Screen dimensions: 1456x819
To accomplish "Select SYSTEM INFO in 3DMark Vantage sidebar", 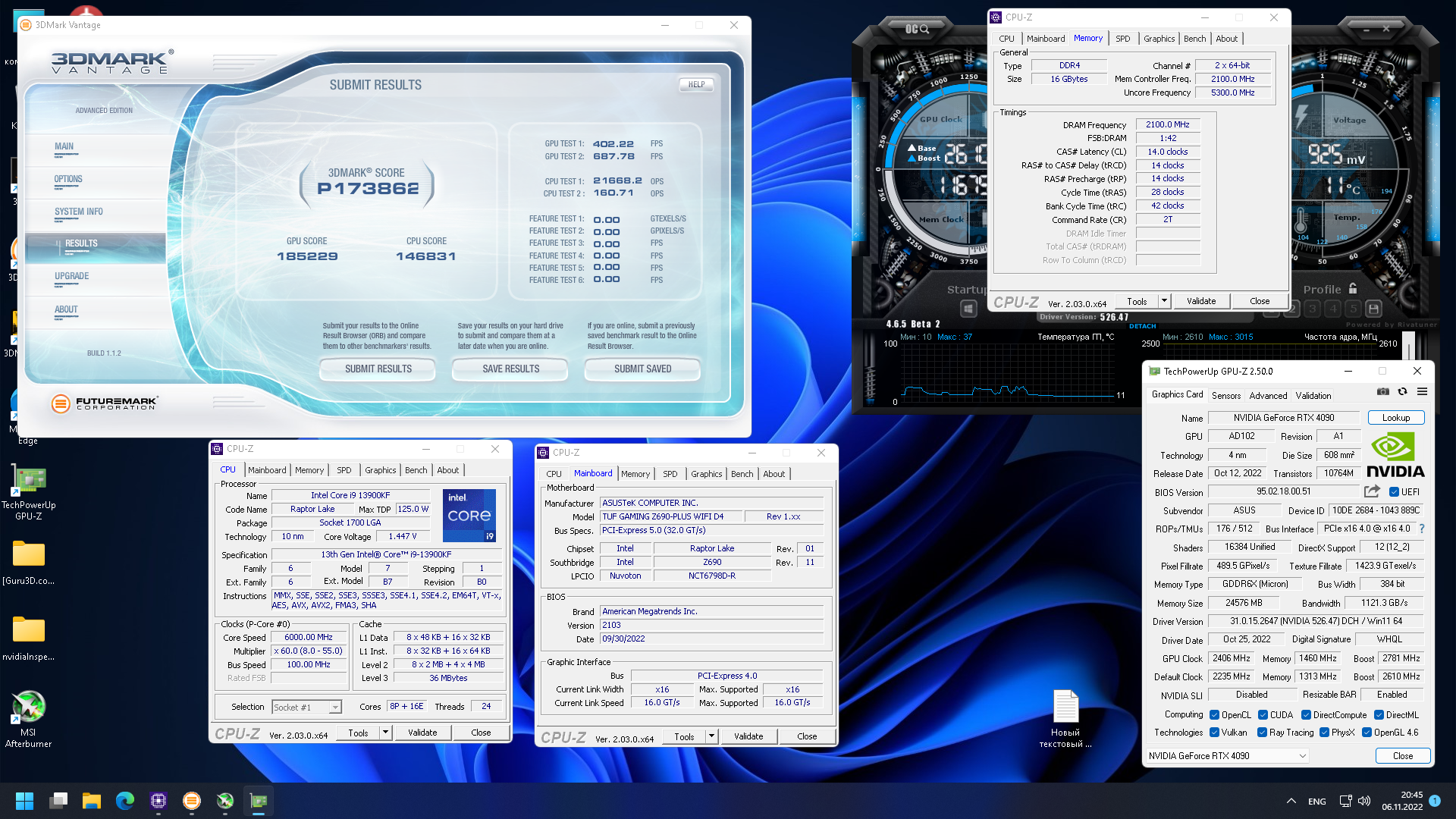I will click(x=79, y=212).
